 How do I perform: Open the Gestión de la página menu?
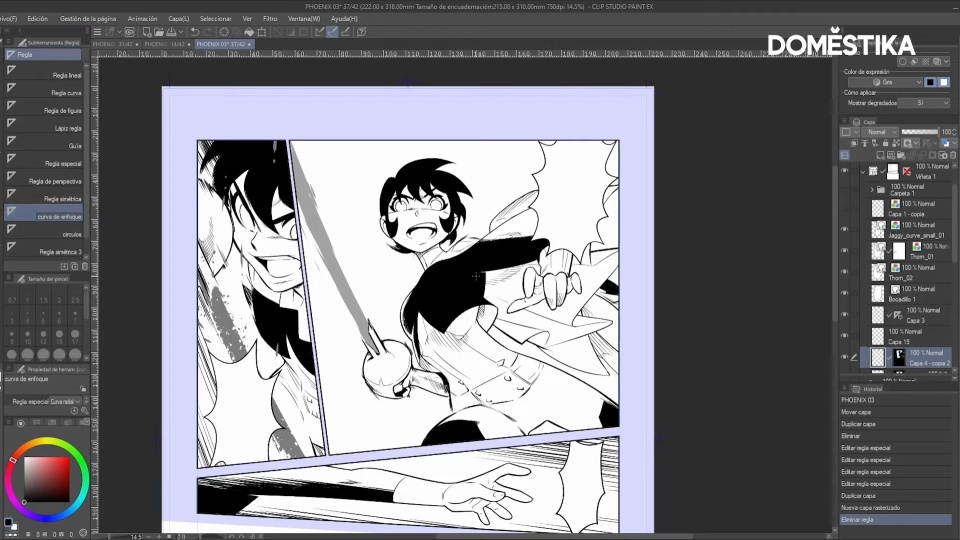click(88, 19)
